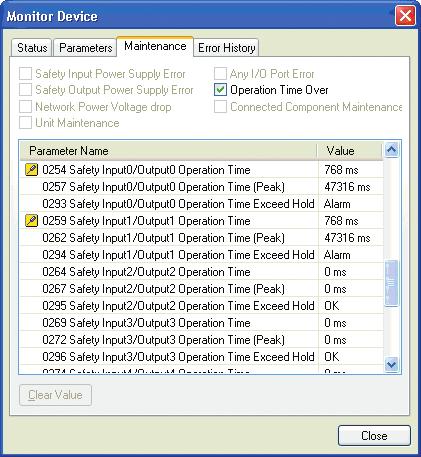Viewport: 421px width, 457px height.
Task: Select row 0269 Safety Input3/Output3 Operation Time
Action: (202, 323)
